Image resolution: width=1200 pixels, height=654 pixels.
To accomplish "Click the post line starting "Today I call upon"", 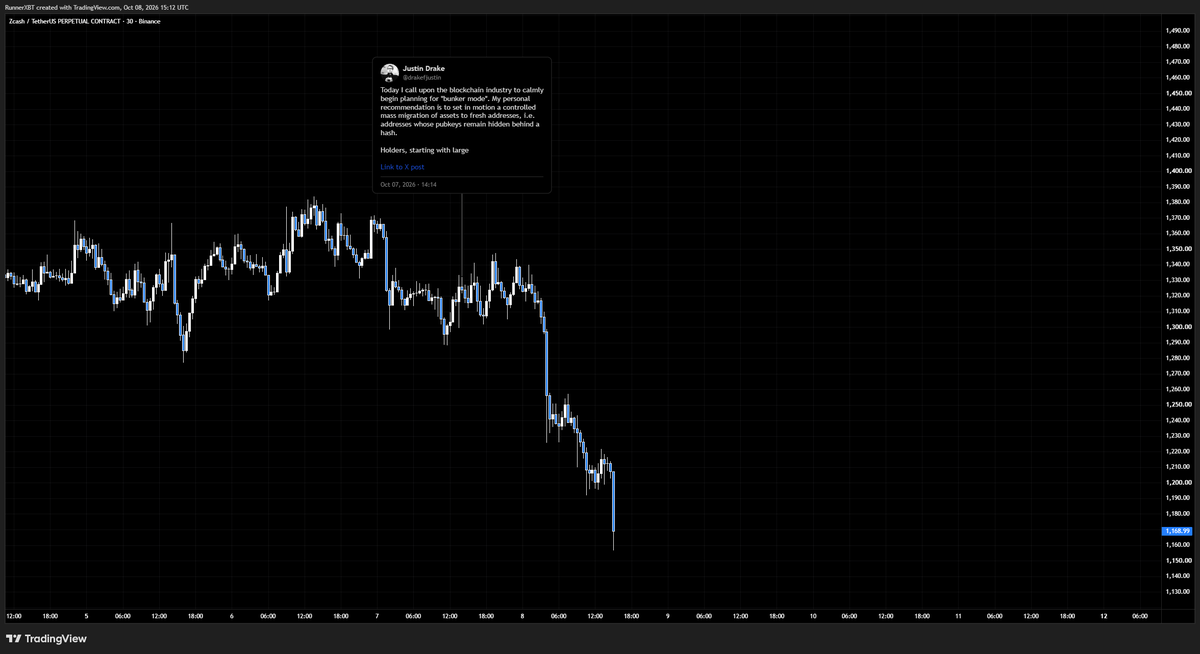I will point(462,90).
